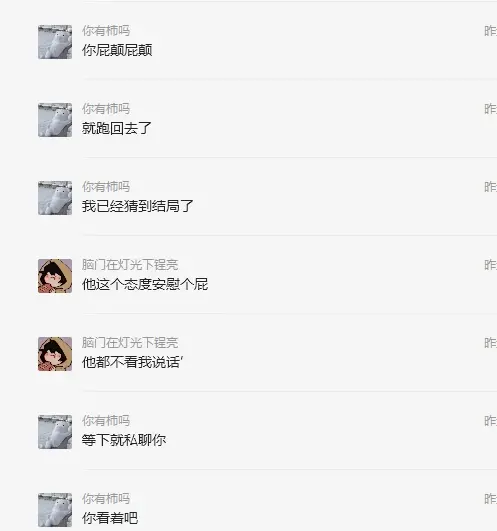This screenshot has width=497, height=531.
Task: Click message text 他都不看我说话
Action: tap(132, 362)
